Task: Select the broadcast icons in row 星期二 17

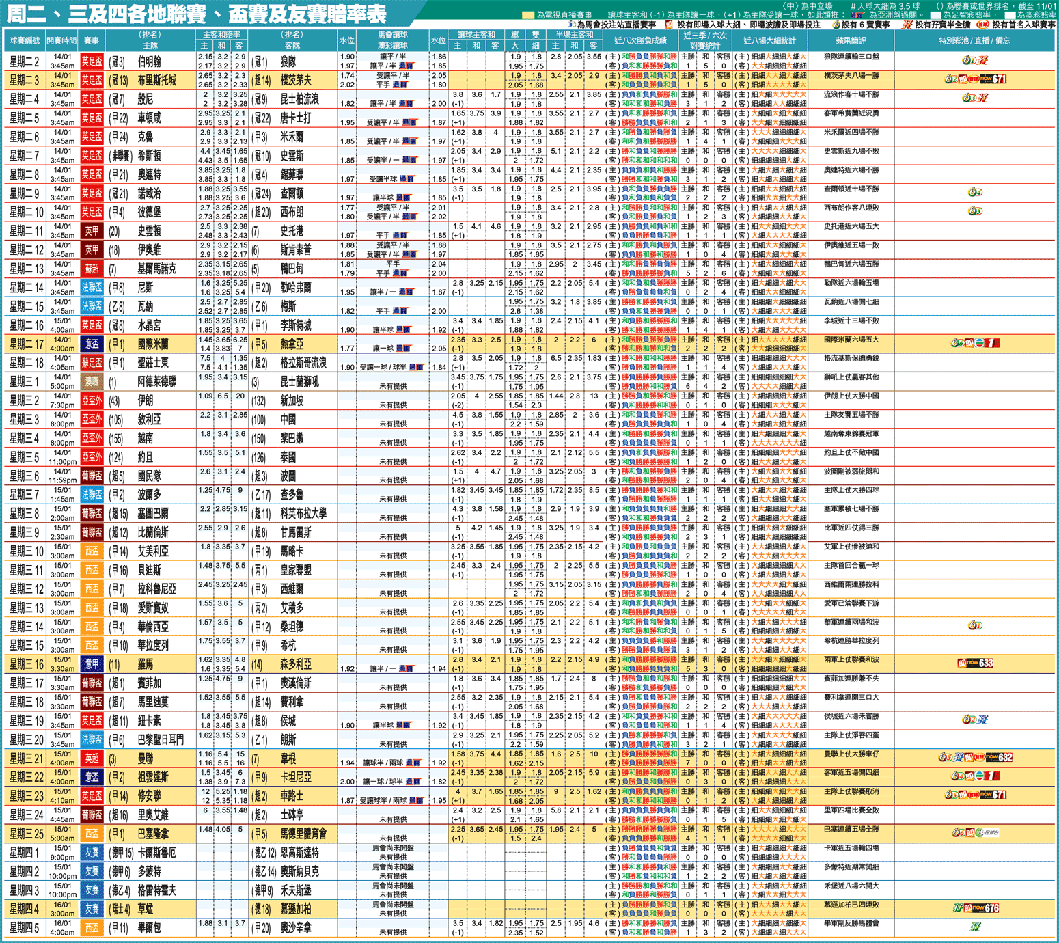Action: pos(975,342)
